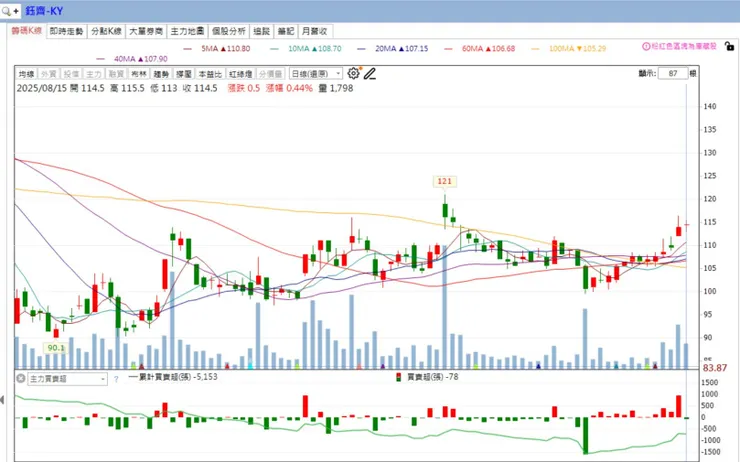Image resolution: width=740 pixels, height=462 pixels.
Task: Click the 5MA legend entry
Action: pyautogui.click(x=218, y=49)
